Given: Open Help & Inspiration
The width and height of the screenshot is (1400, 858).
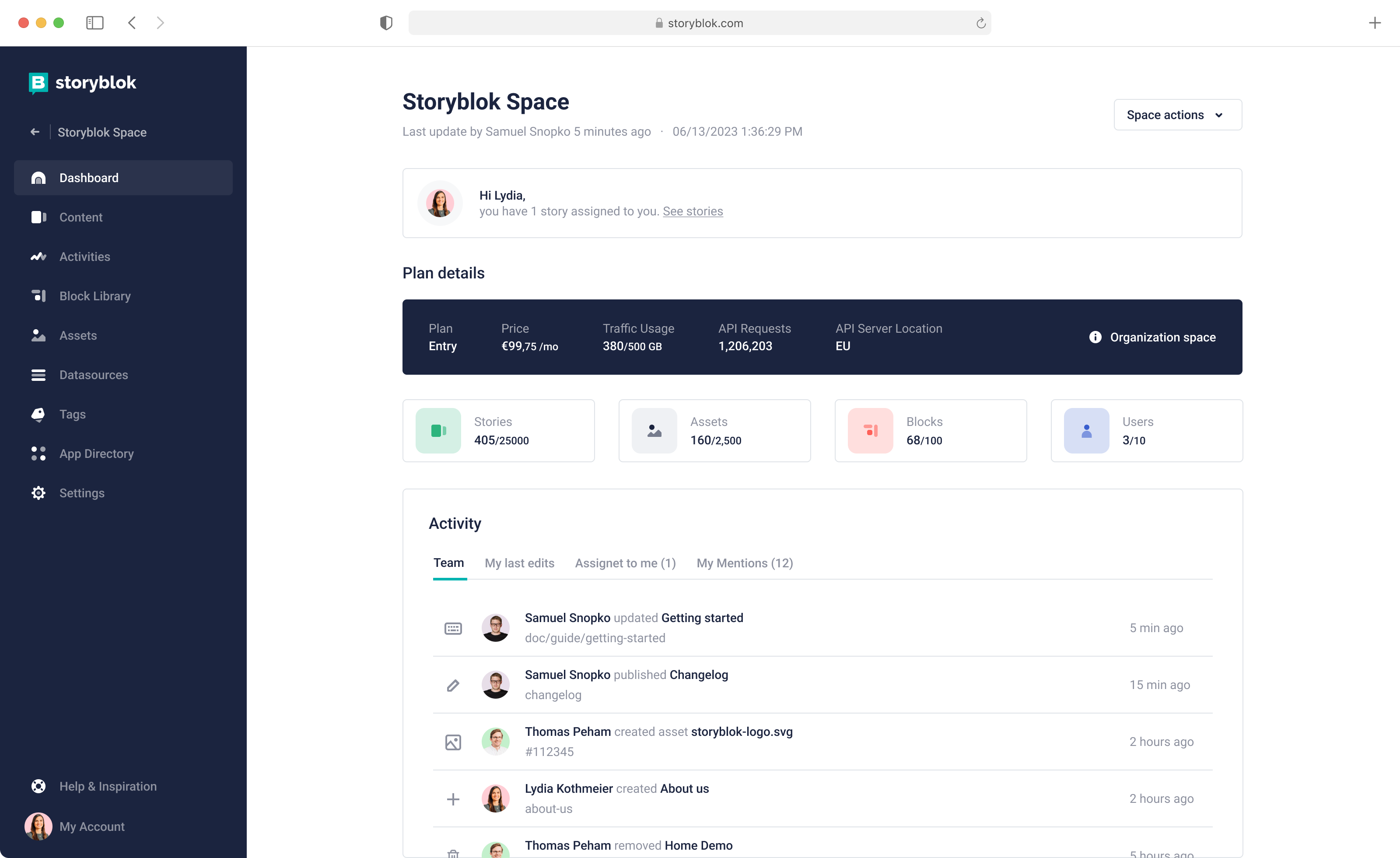Looking at the screenshot, I should tap(107, 786).
